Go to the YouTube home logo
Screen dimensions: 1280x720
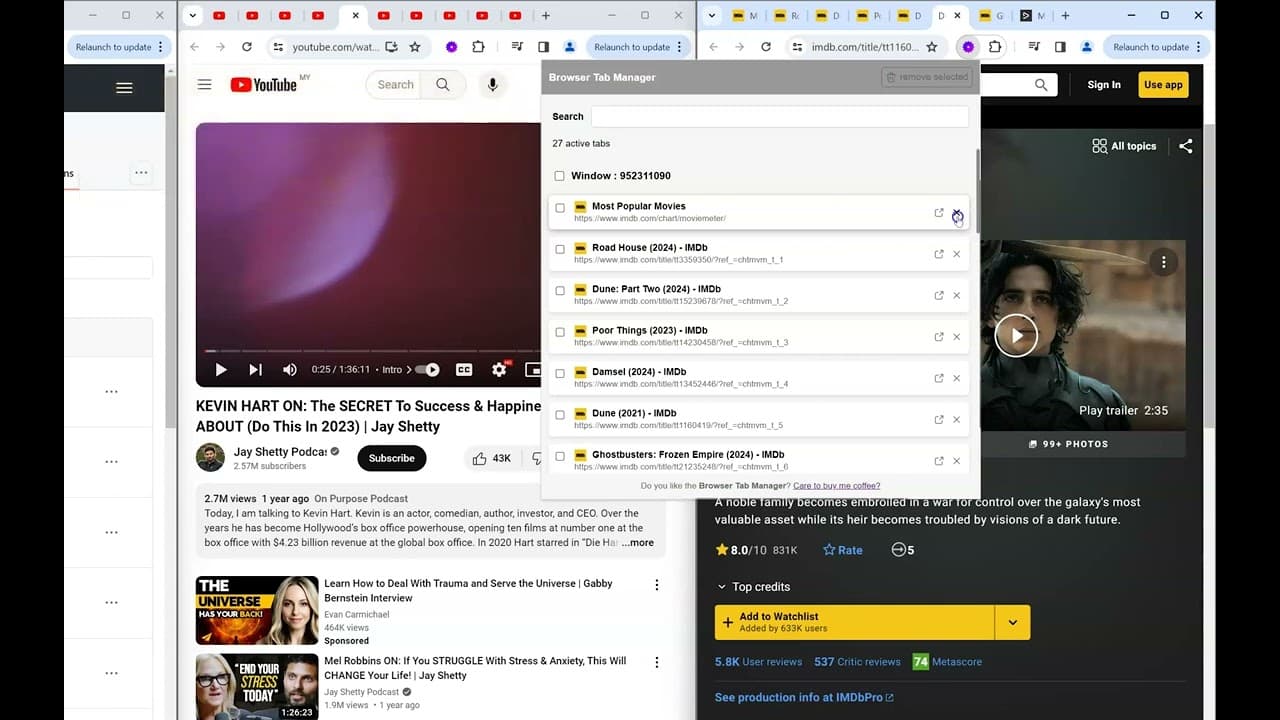pyautogui.click(x=263, y=85)
